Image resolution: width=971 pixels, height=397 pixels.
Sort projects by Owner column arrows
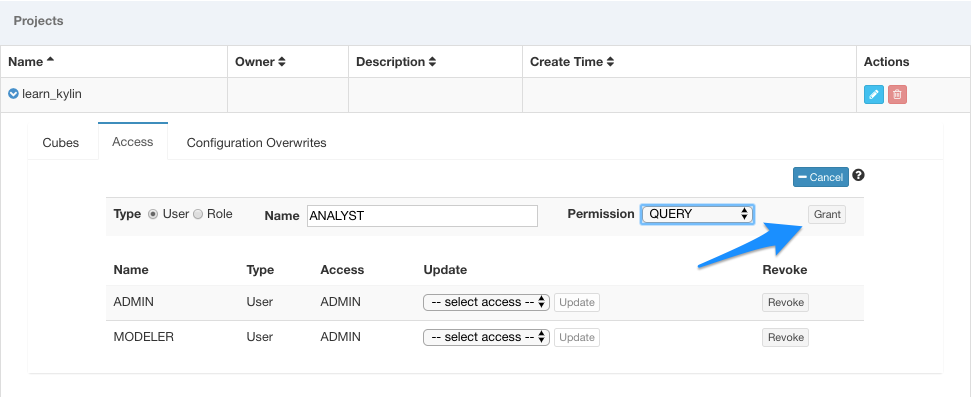pyautogui.click(x=282, y=62)
